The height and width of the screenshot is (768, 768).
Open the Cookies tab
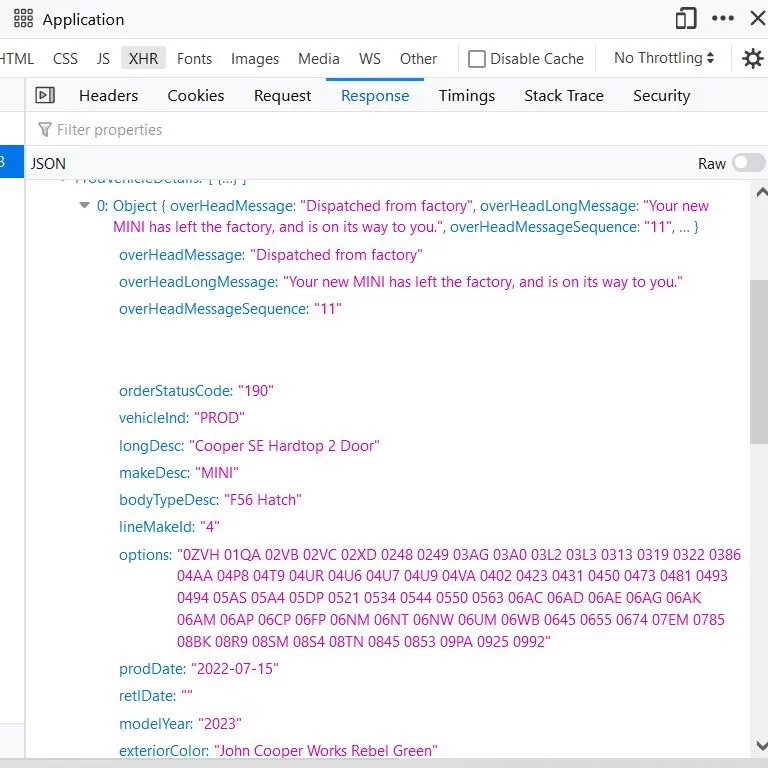coord(195,96)
